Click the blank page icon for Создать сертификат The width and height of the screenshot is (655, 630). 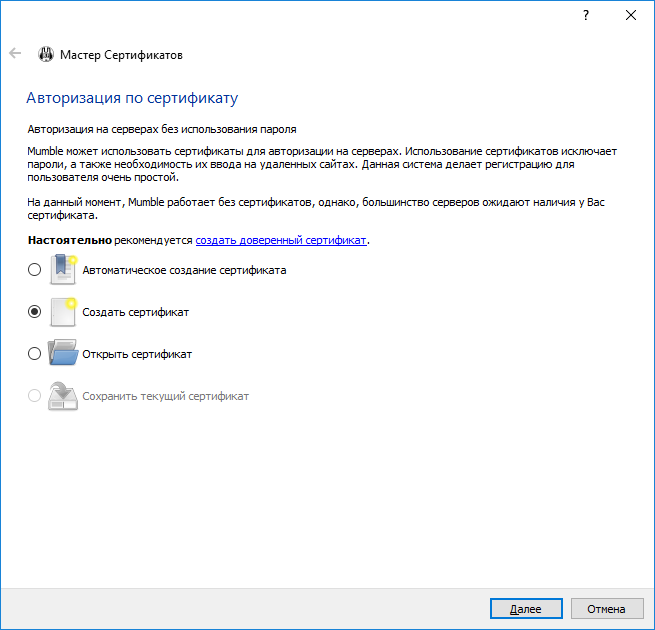pyautogui.click(x=63, y=312)
